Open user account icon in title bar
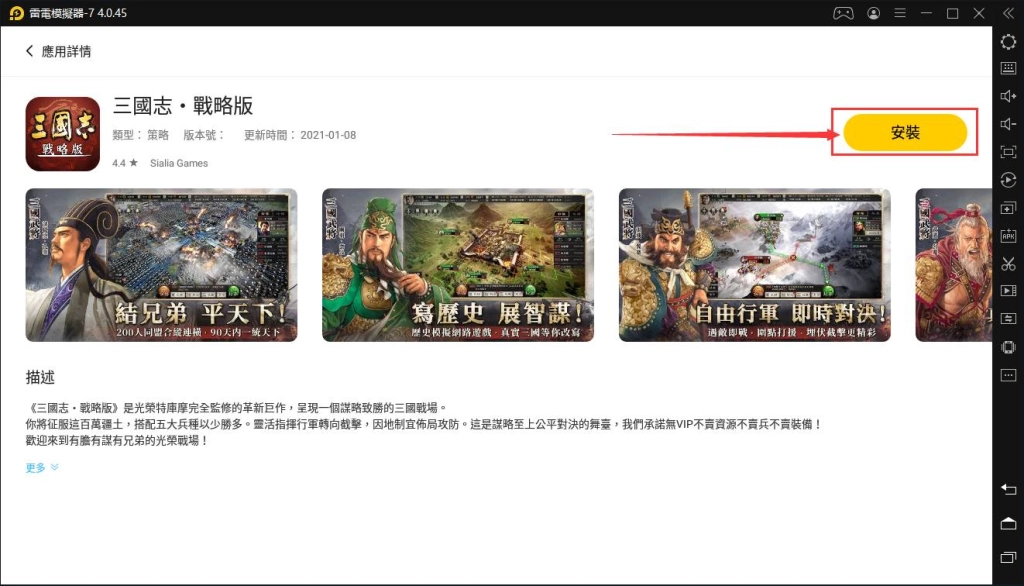This screenshot has height=586, width=1024. click(873, 13)
